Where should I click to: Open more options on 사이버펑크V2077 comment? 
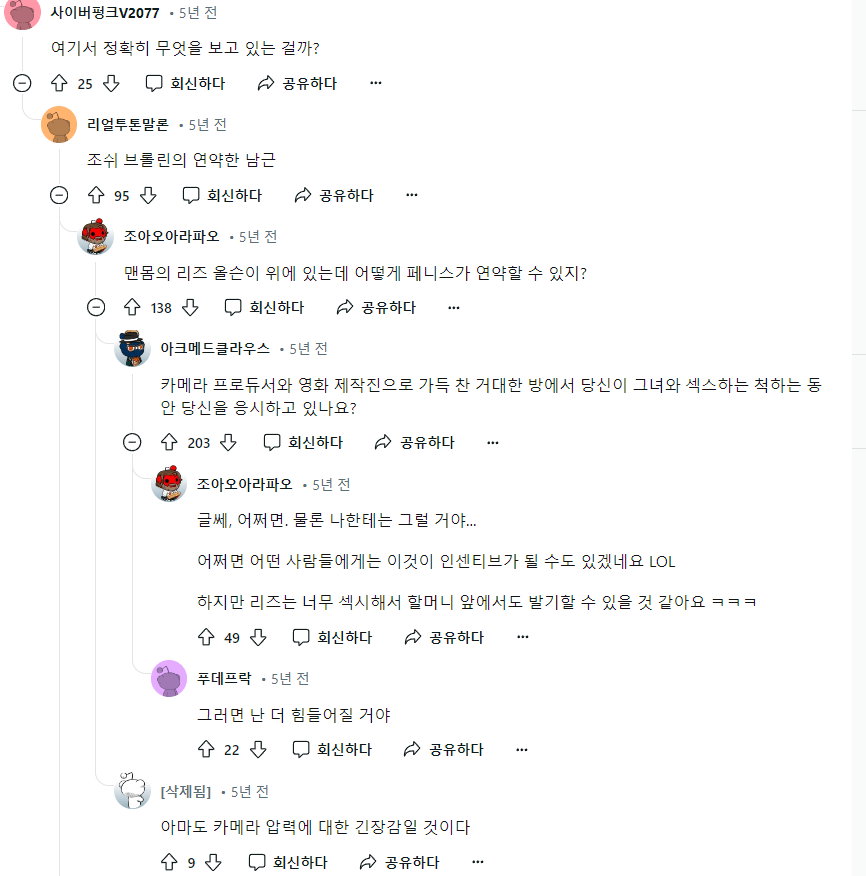coord(376,84)
